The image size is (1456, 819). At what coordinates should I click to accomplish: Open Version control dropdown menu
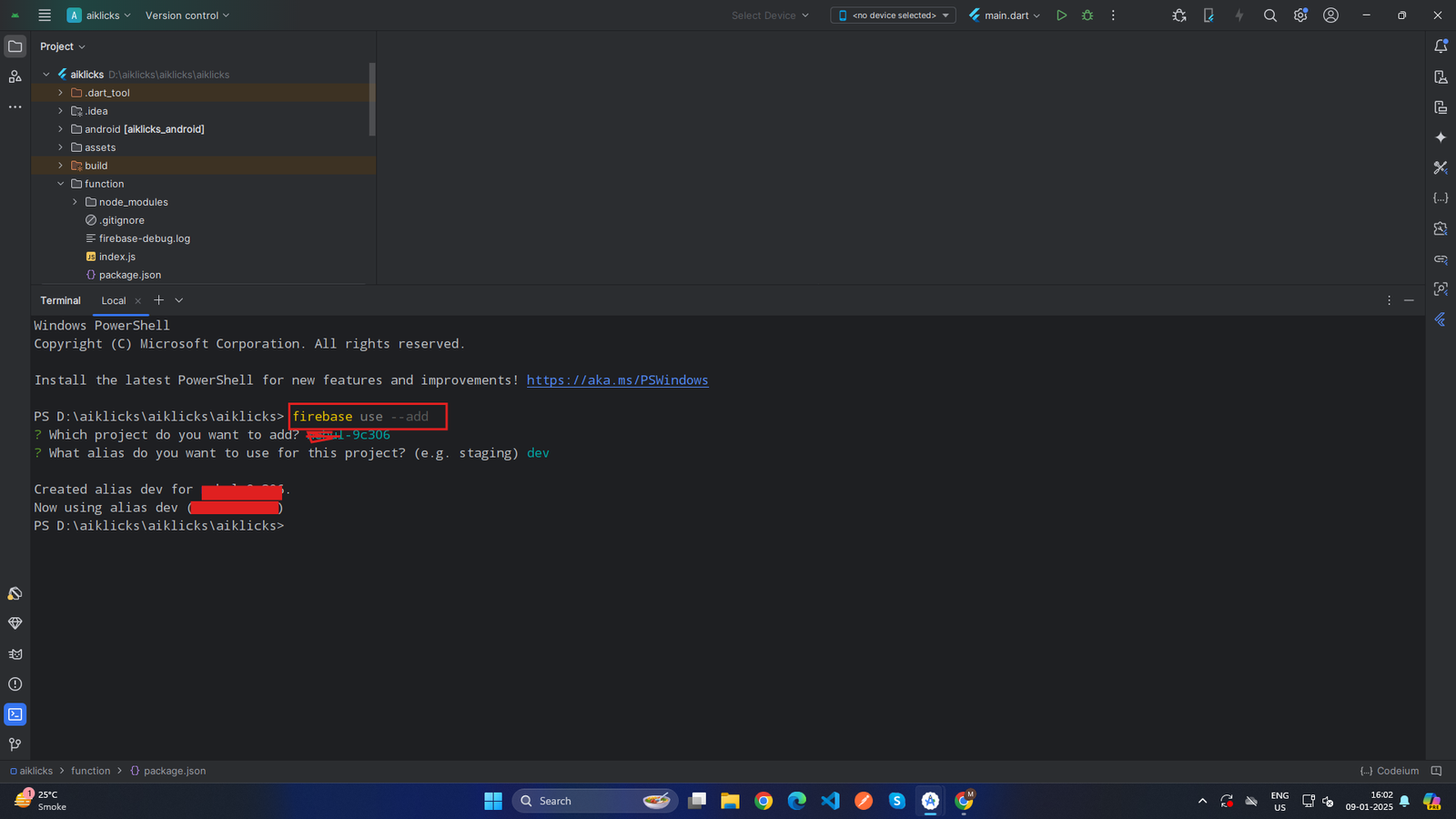(x=187, y=15)
